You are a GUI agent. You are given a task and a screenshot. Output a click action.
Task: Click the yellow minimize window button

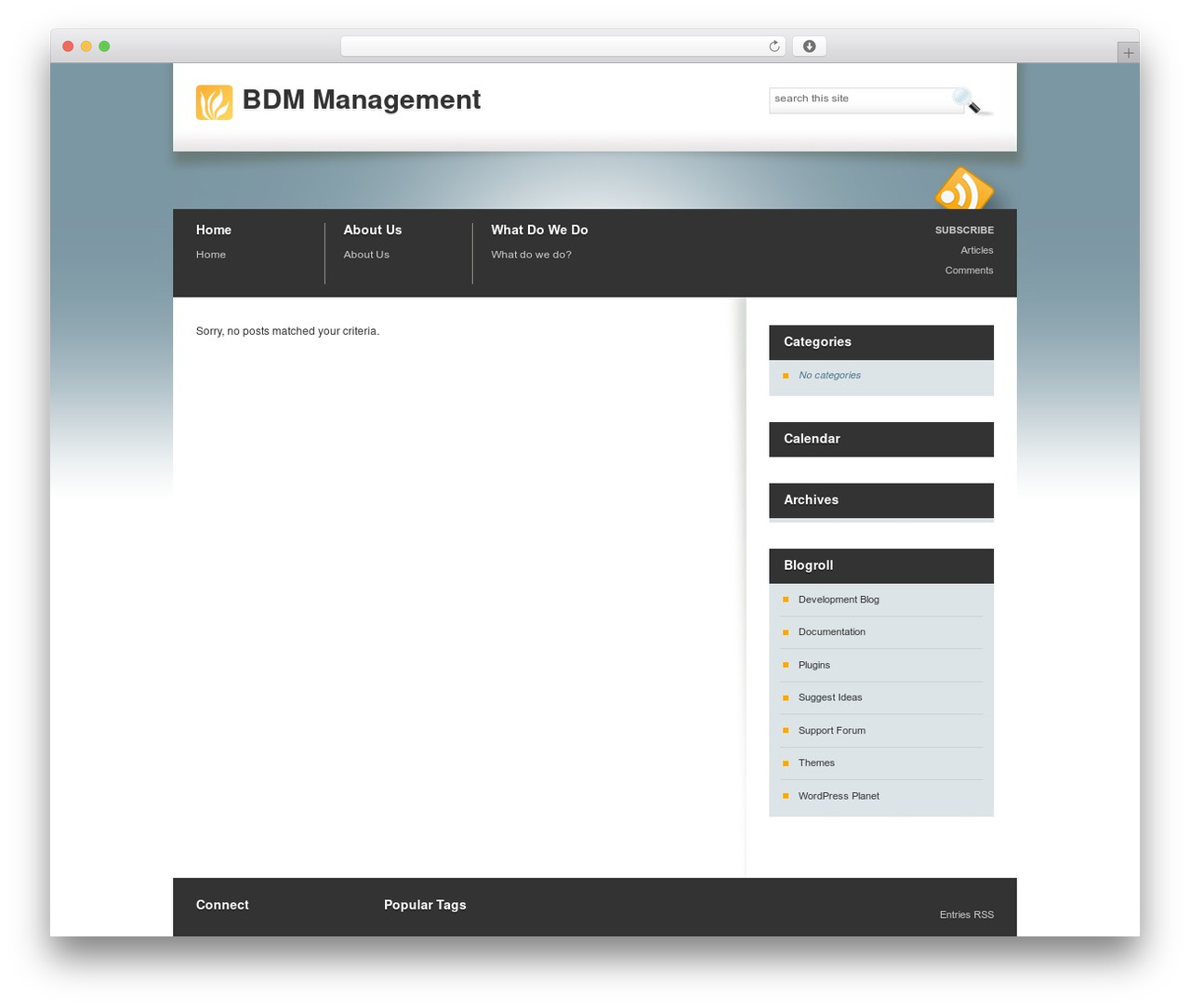(86, 46)
